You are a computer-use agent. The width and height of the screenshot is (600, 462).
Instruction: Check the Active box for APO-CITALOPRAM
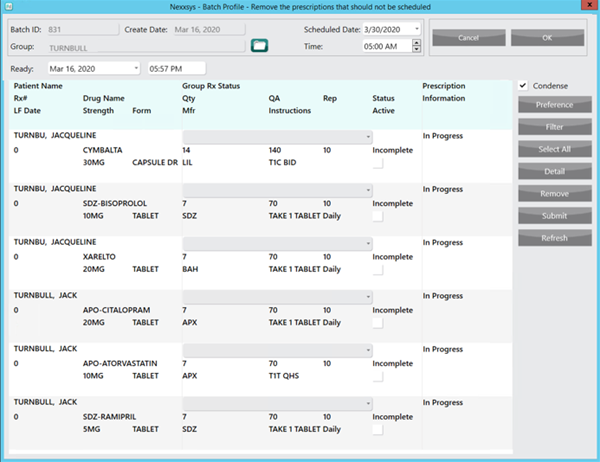coord(378,323)
